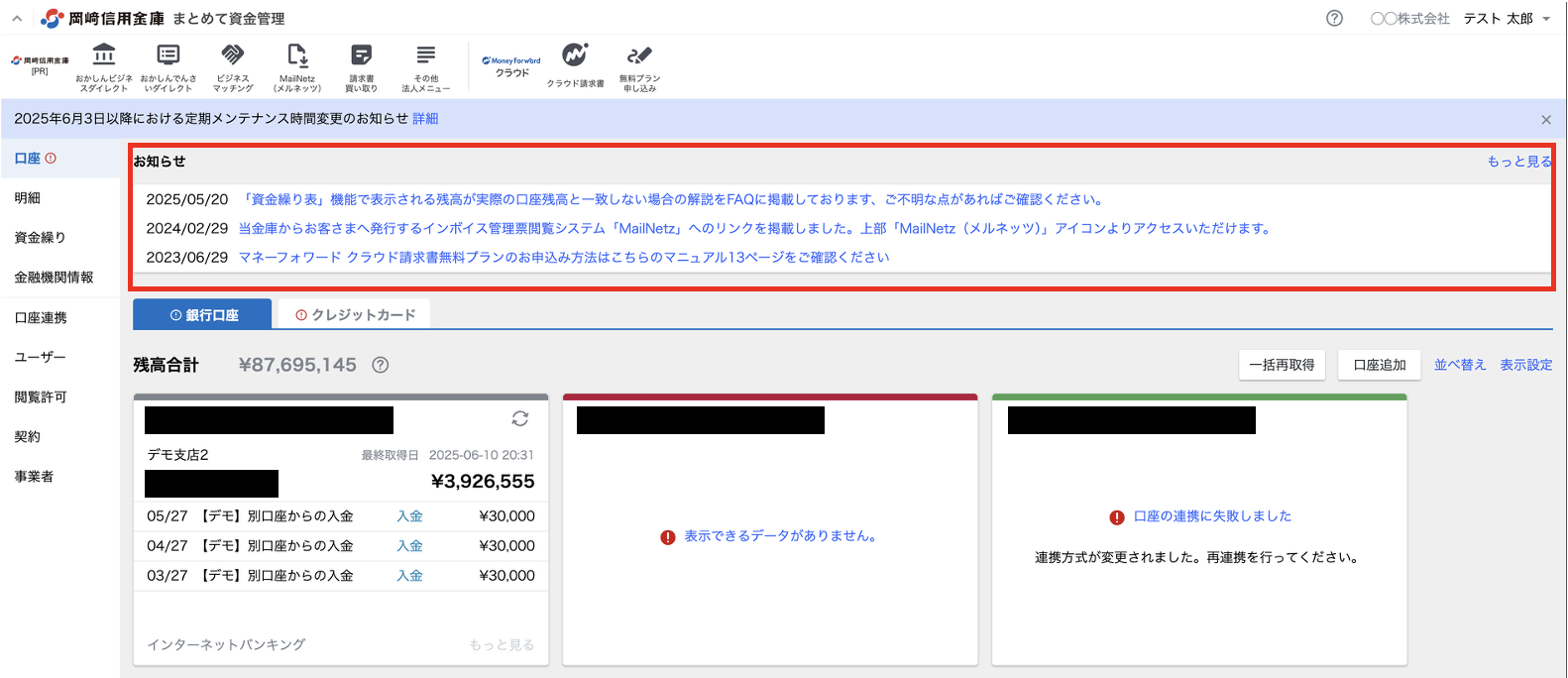
Task: Open MailNetz (メルネッツ) document icon
Action: (x=297, y=67)
